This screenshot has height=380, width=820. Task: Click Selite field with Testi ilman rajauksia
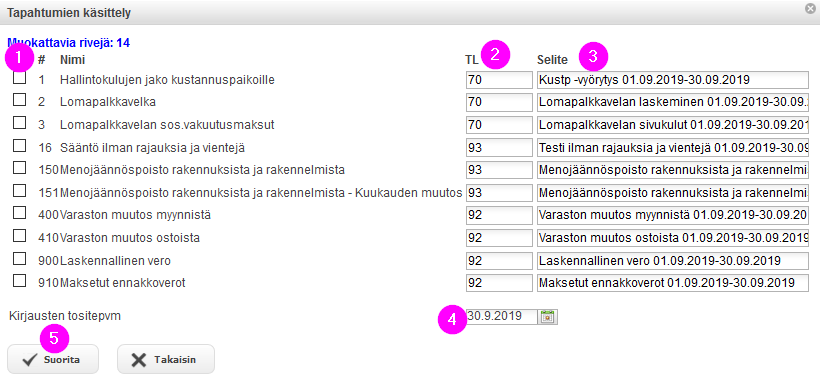(x=673, y=147)
